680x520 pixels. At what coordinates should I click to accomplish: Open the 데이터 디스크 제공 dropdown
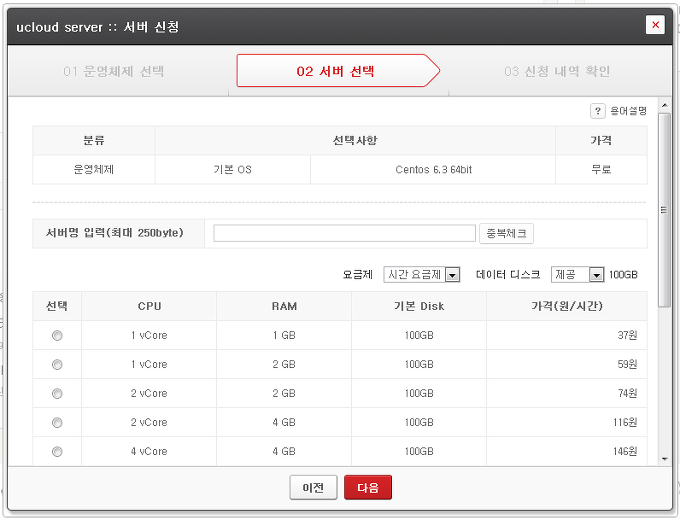click(577, 275)
